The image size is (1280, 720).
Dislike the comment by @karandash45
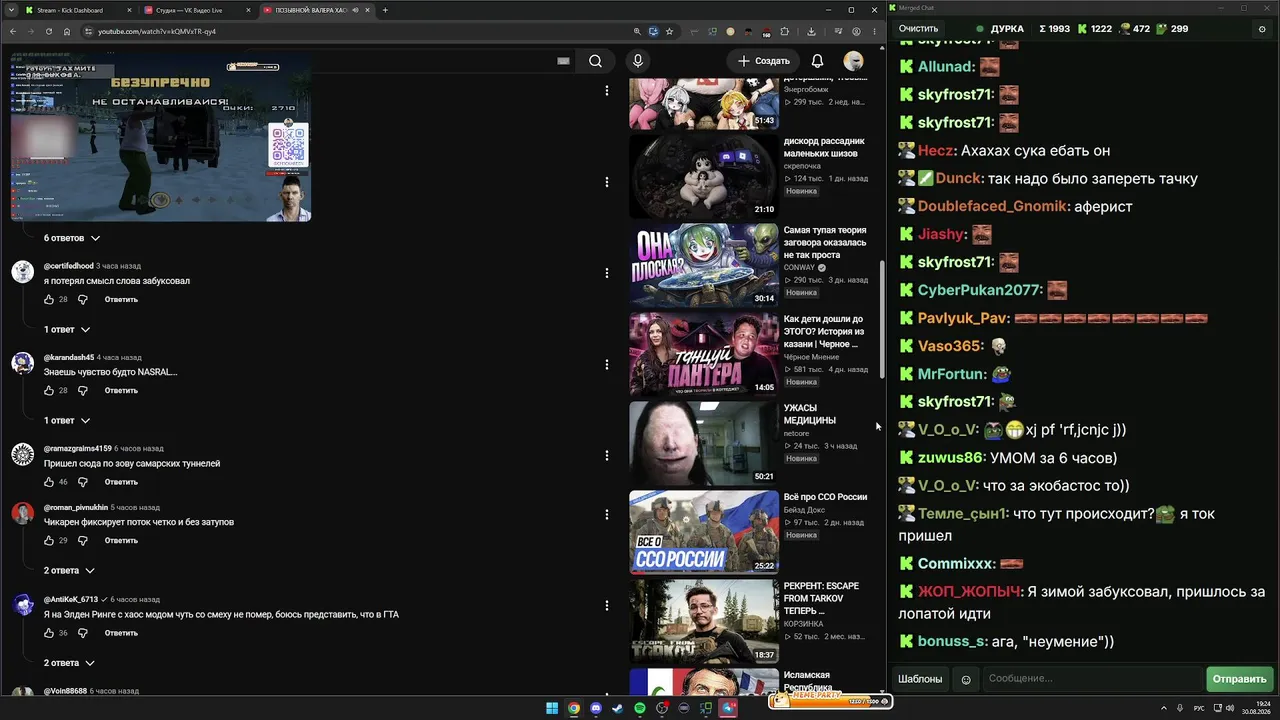83,390
